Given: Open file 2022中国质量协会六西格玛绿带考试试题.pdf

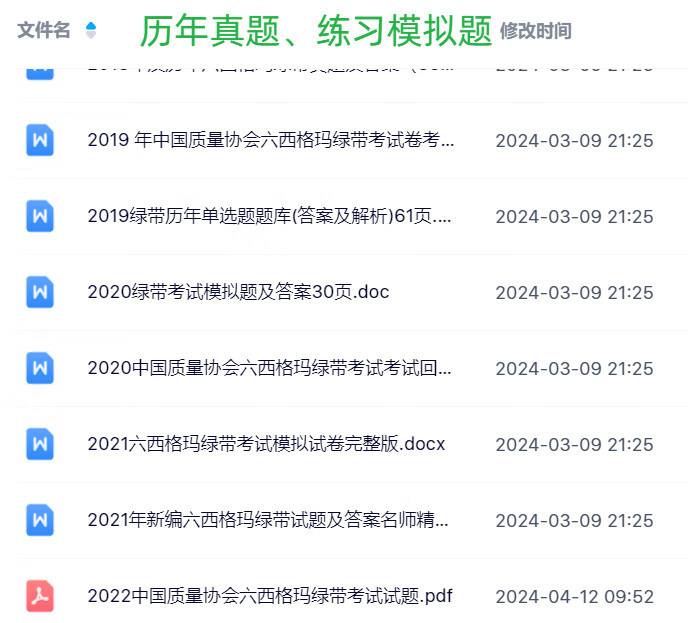Looking at the screenshot, I should pos(270,596).
